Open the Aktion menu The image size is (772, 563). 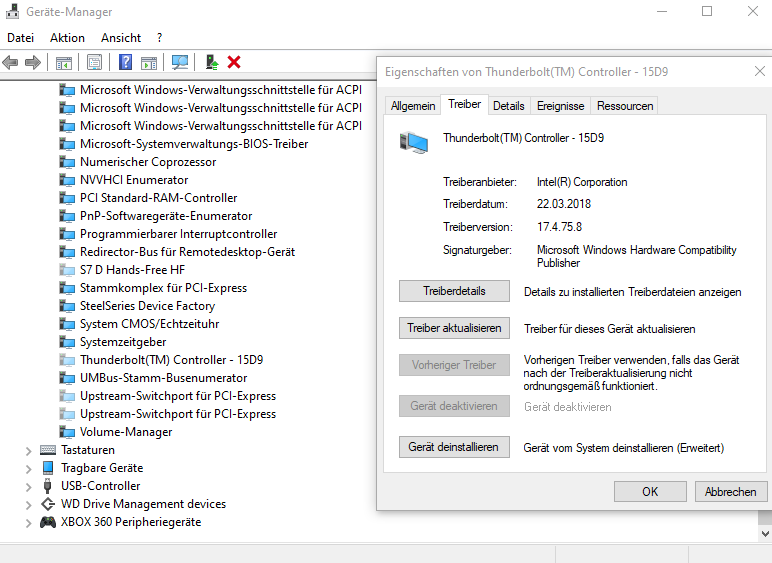click(x=67, y=38)
